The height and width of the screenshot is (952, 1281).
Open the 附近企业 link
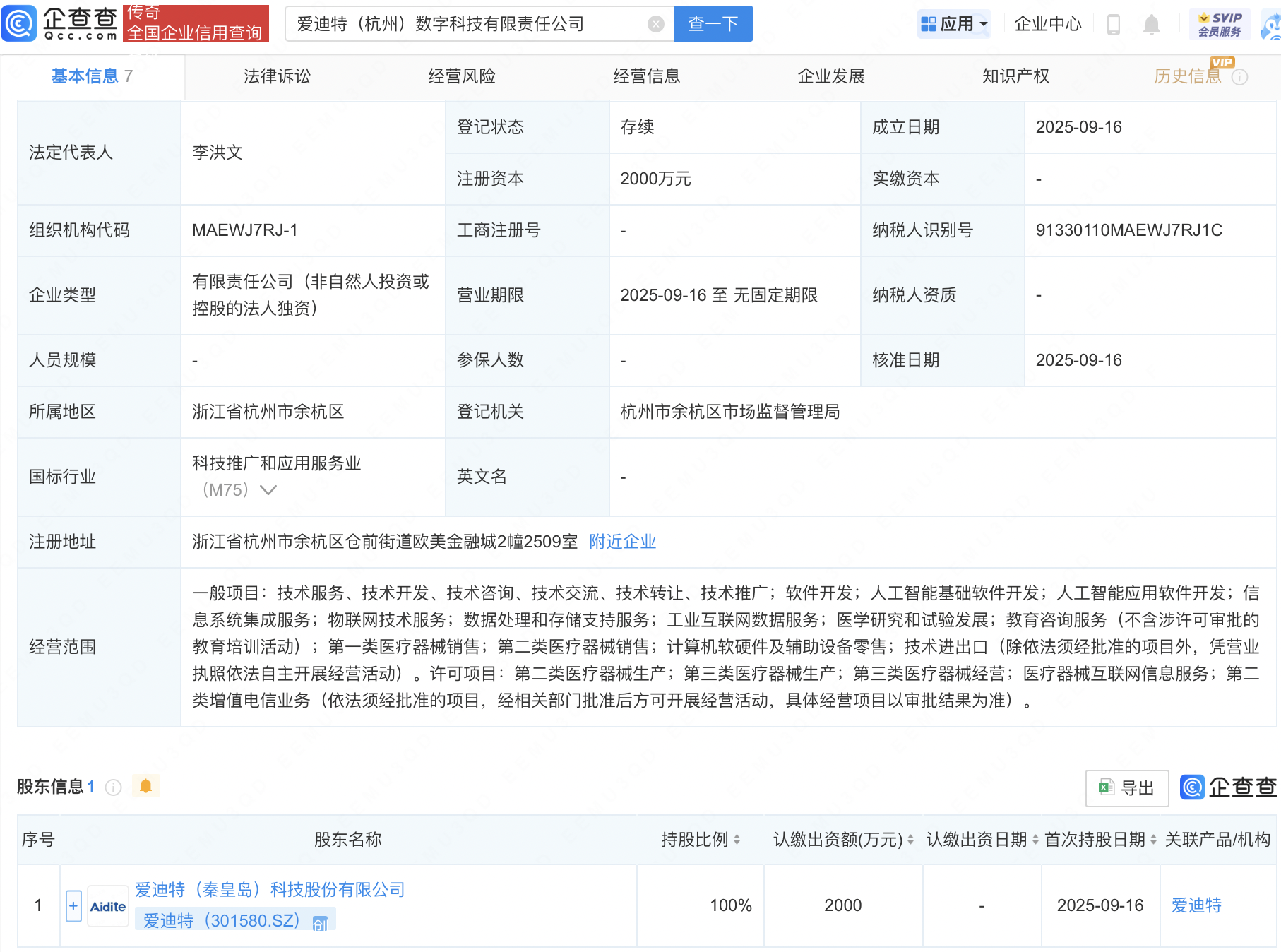point(623,542)
